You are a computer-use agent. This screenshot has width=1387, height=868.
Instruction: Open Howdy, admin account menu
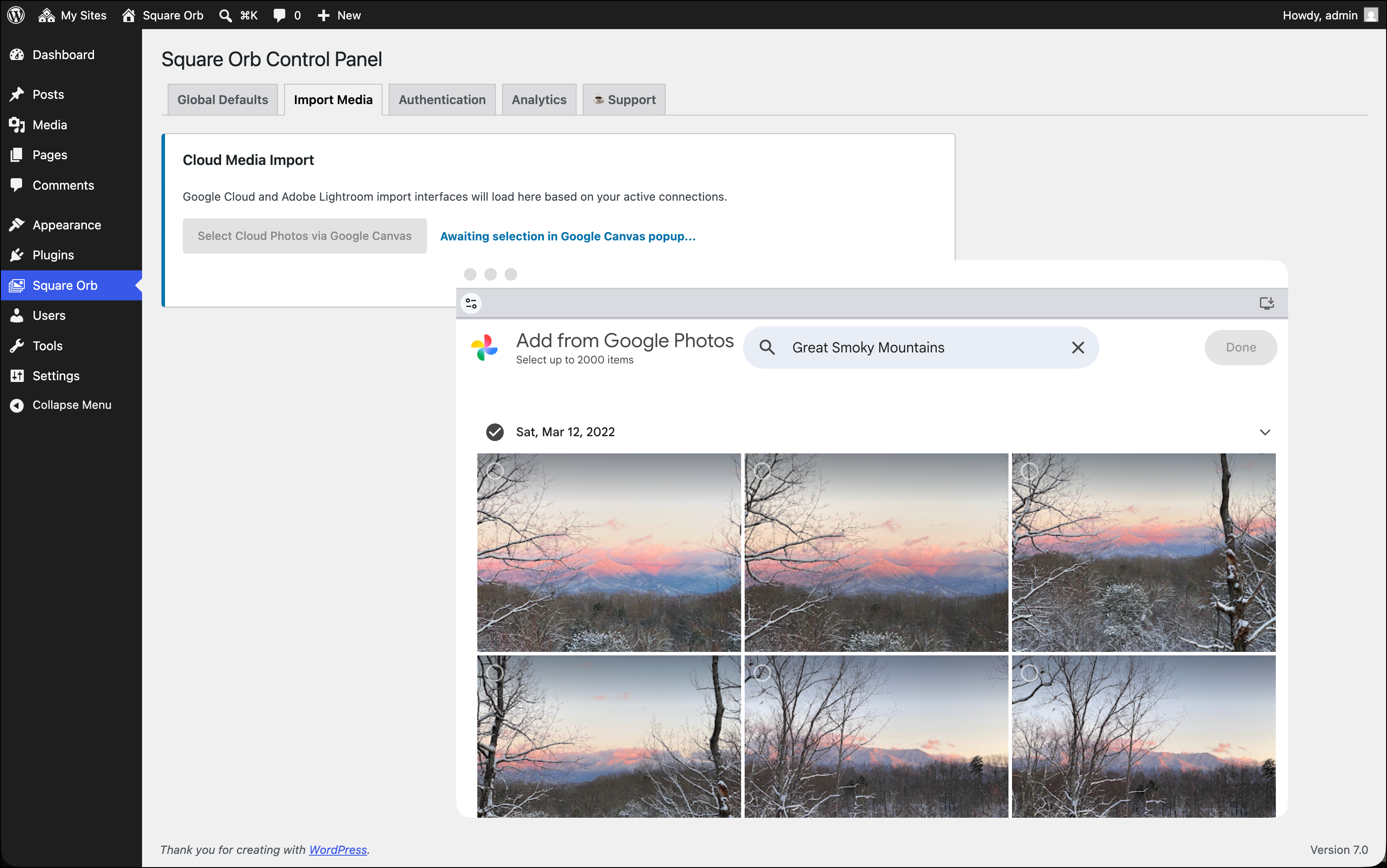coord(1330,15)
